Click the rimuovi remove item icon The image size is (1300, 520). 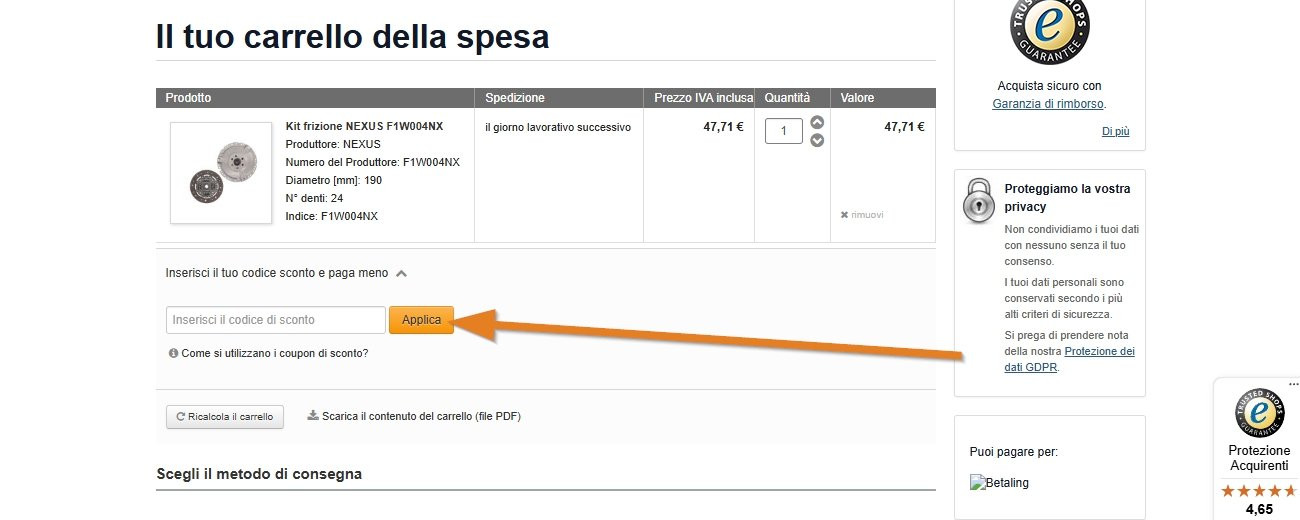pyautogui.click(x=844, y=215)
